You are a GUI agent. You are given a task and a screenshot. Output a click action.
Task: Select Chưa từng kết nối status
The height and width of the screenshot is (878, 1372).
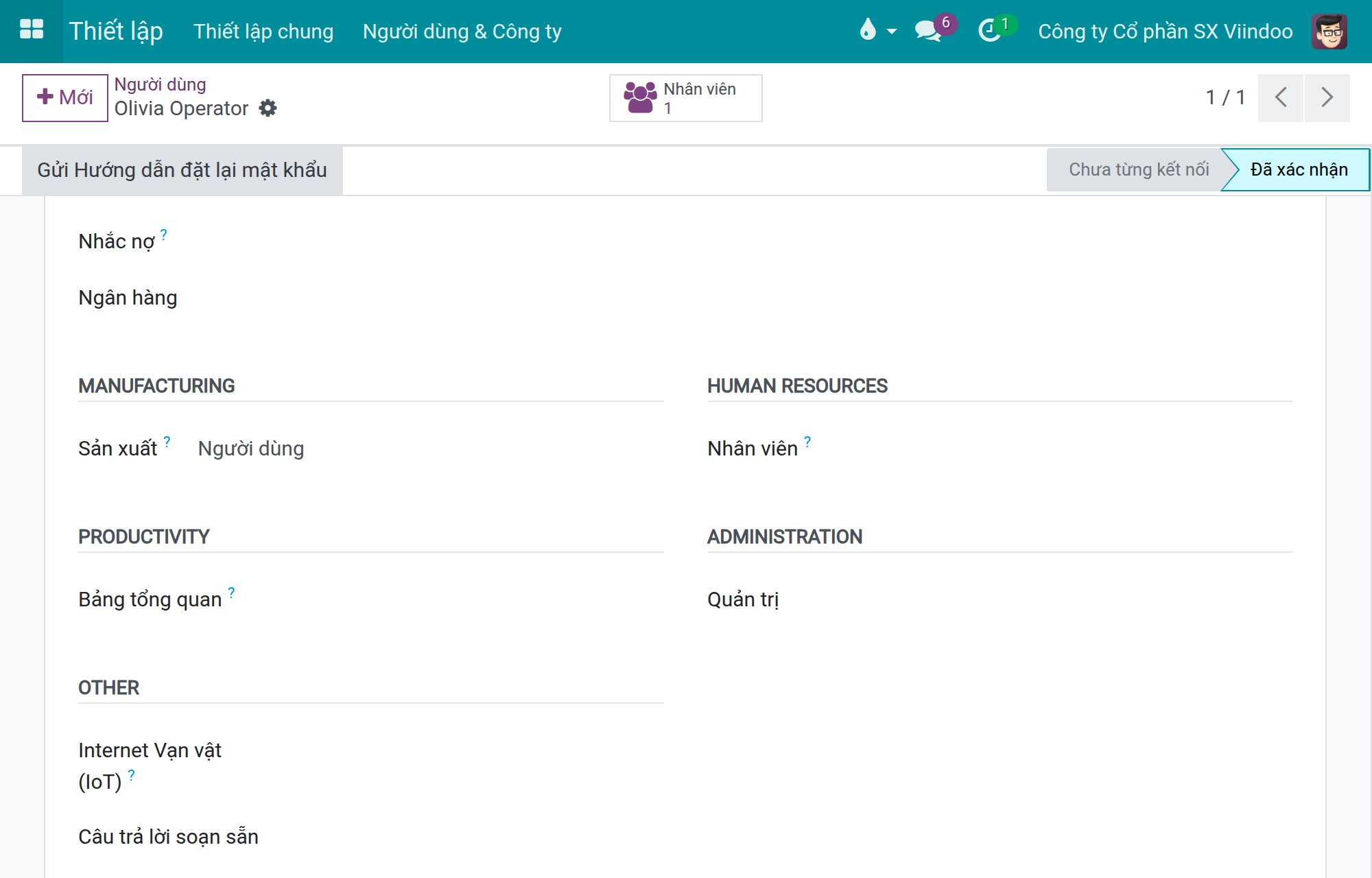pyautogui.click(x=1138, y=170)
